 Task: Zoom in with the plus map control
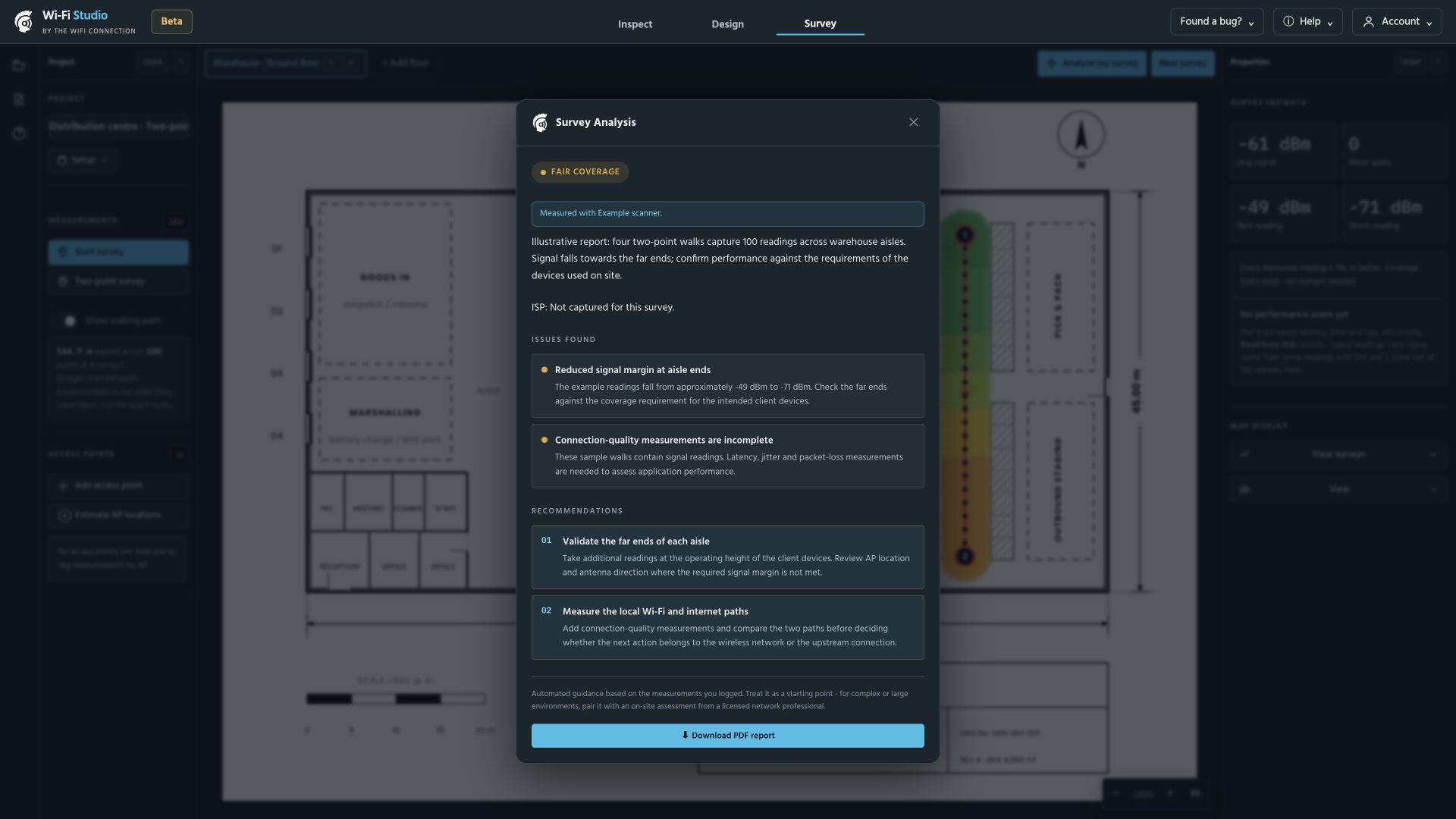tap(1170, 793)
